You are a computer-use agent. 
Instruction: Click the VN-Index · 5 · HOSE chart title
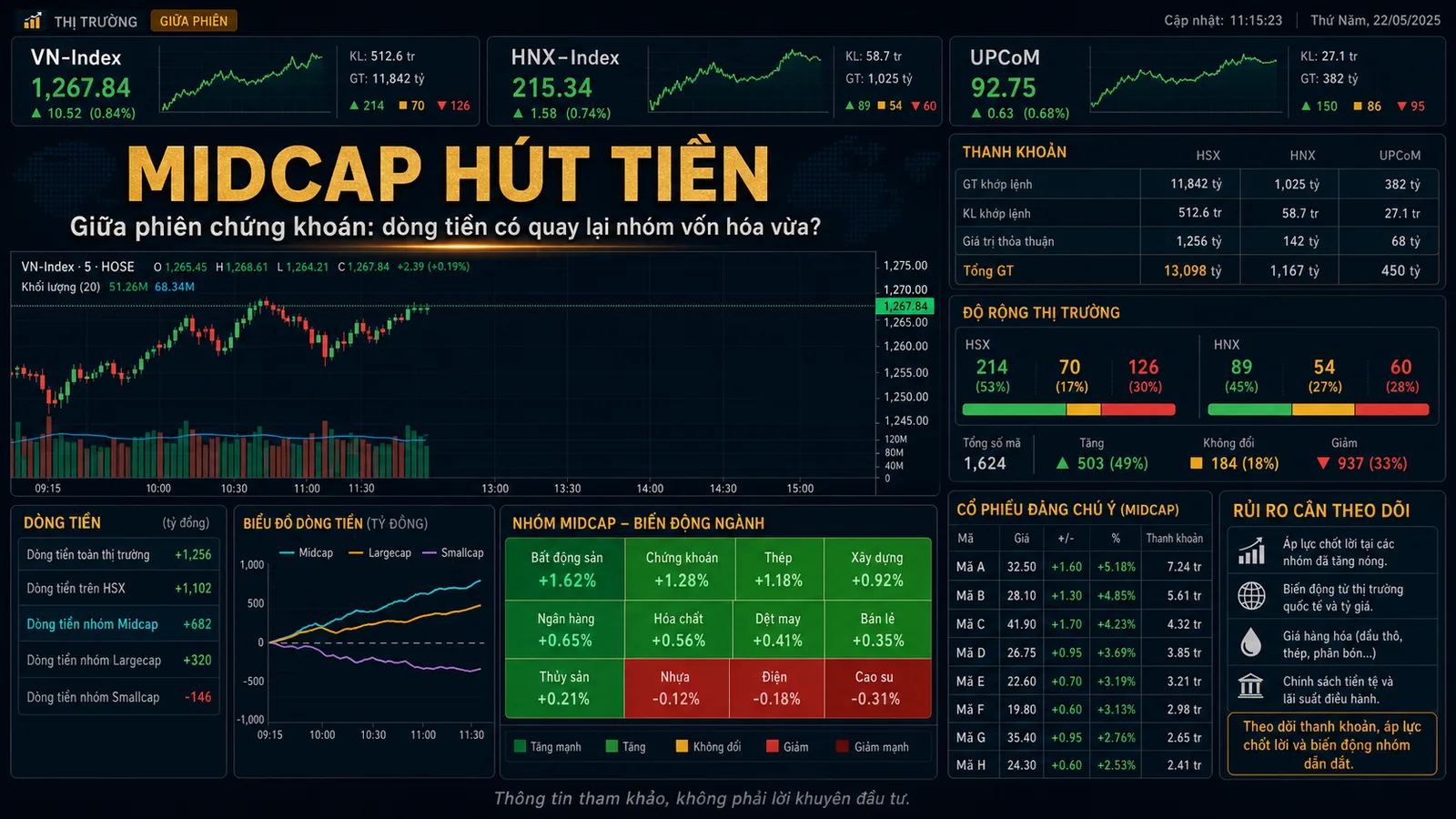(x=77, y=267)
